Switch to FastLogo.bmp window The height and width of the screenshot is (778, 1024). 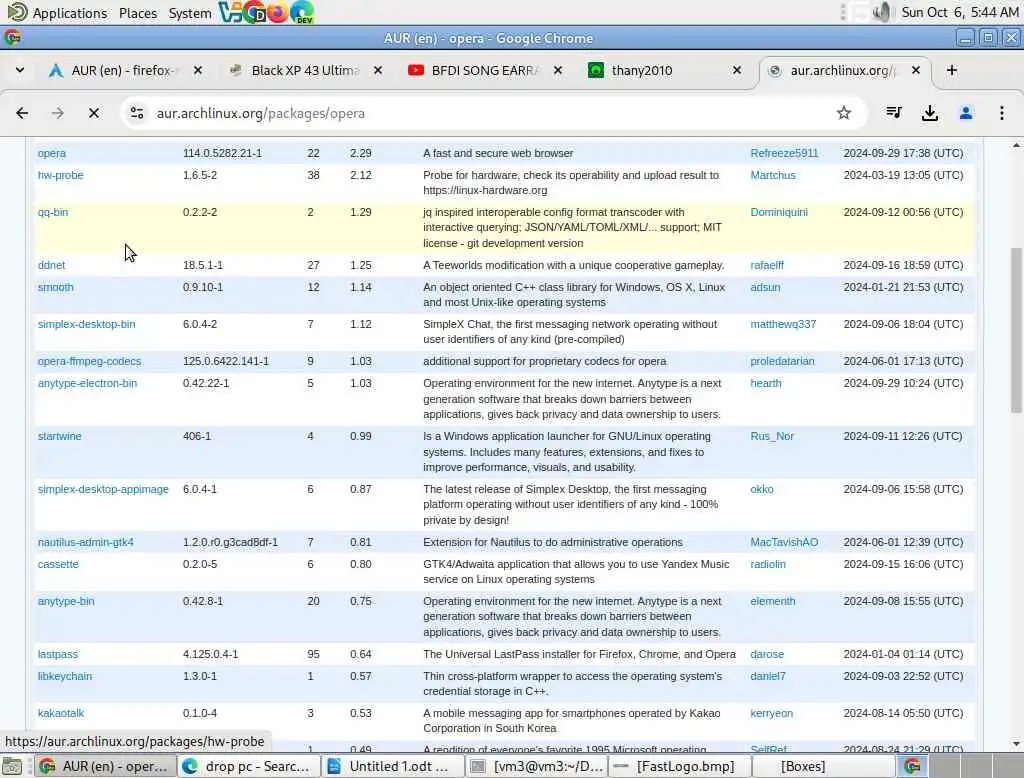tap(680, 766)
